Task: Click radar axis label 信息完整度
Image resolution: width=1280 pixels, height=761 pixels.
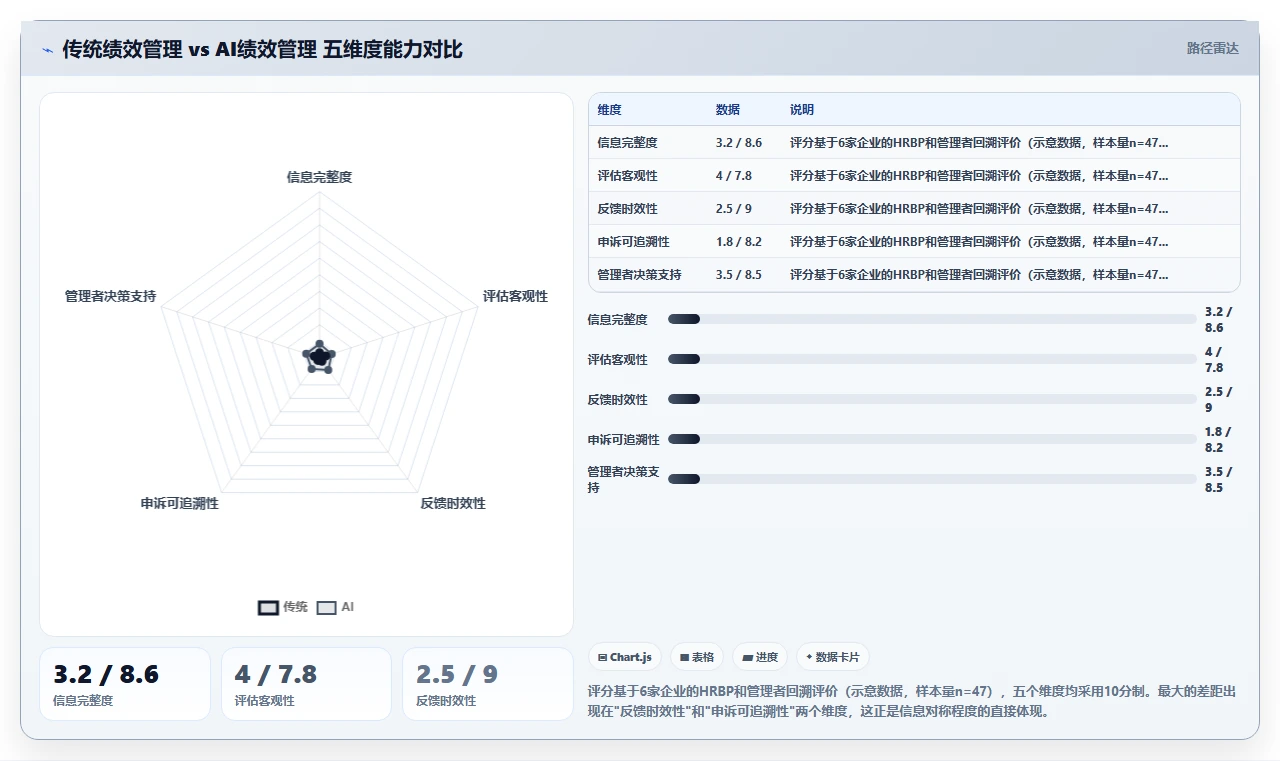Action: pos(319,177)
